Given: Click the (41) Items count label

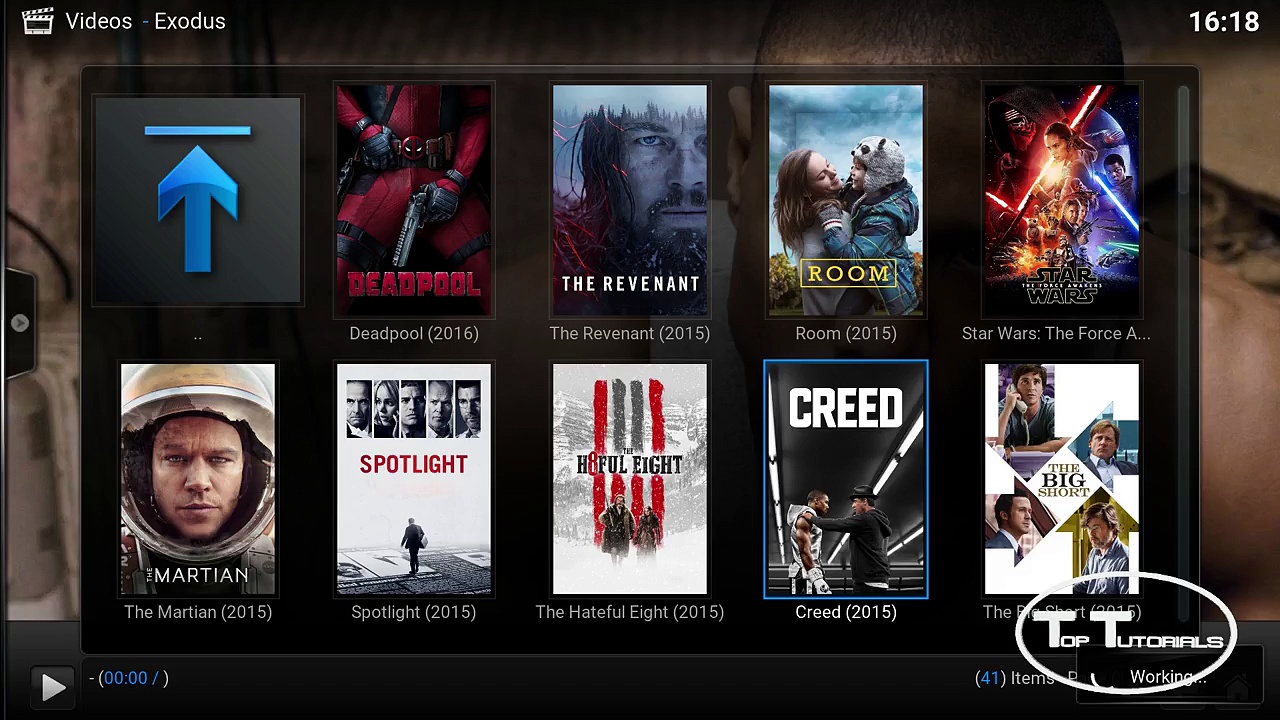Looking at the screenshot, I should point(1014,678).
